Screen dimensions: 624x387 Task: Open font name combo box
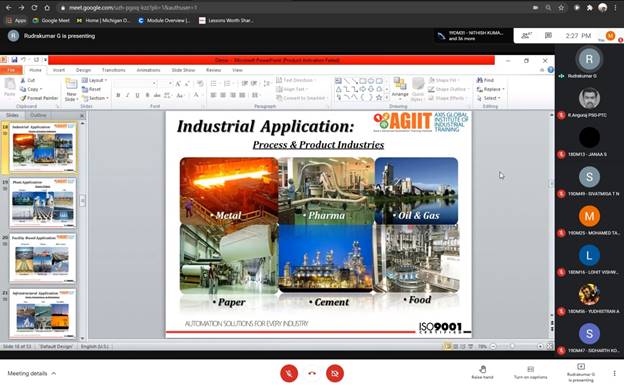click(x=135, y=83)
